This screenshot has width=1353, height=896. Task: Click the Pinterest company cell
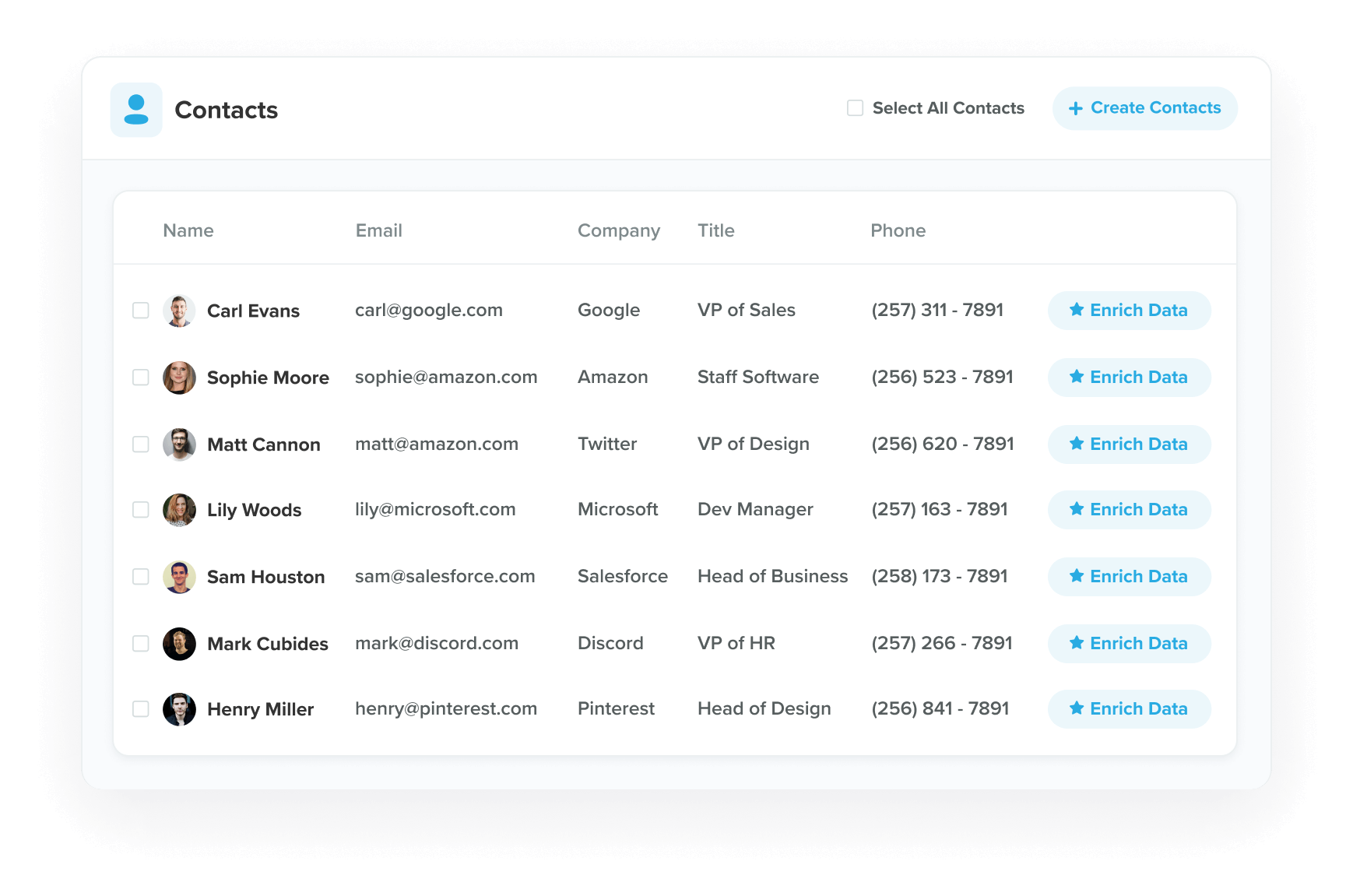[616, 708]
